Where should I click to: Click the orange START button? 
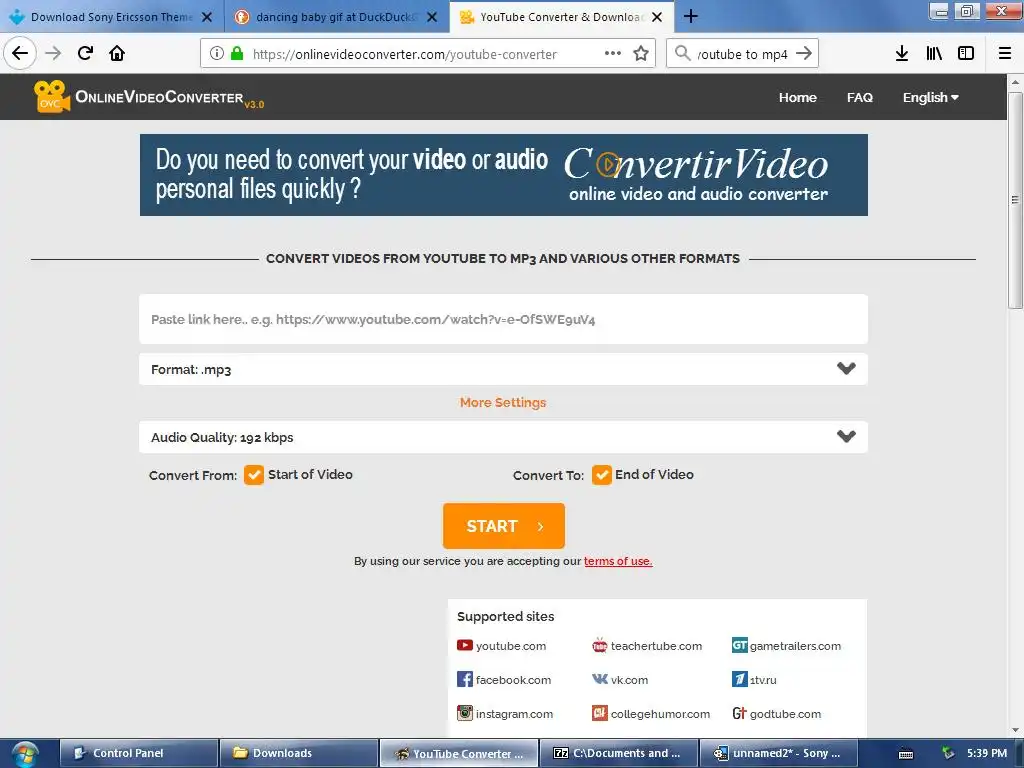pos(504,526)
